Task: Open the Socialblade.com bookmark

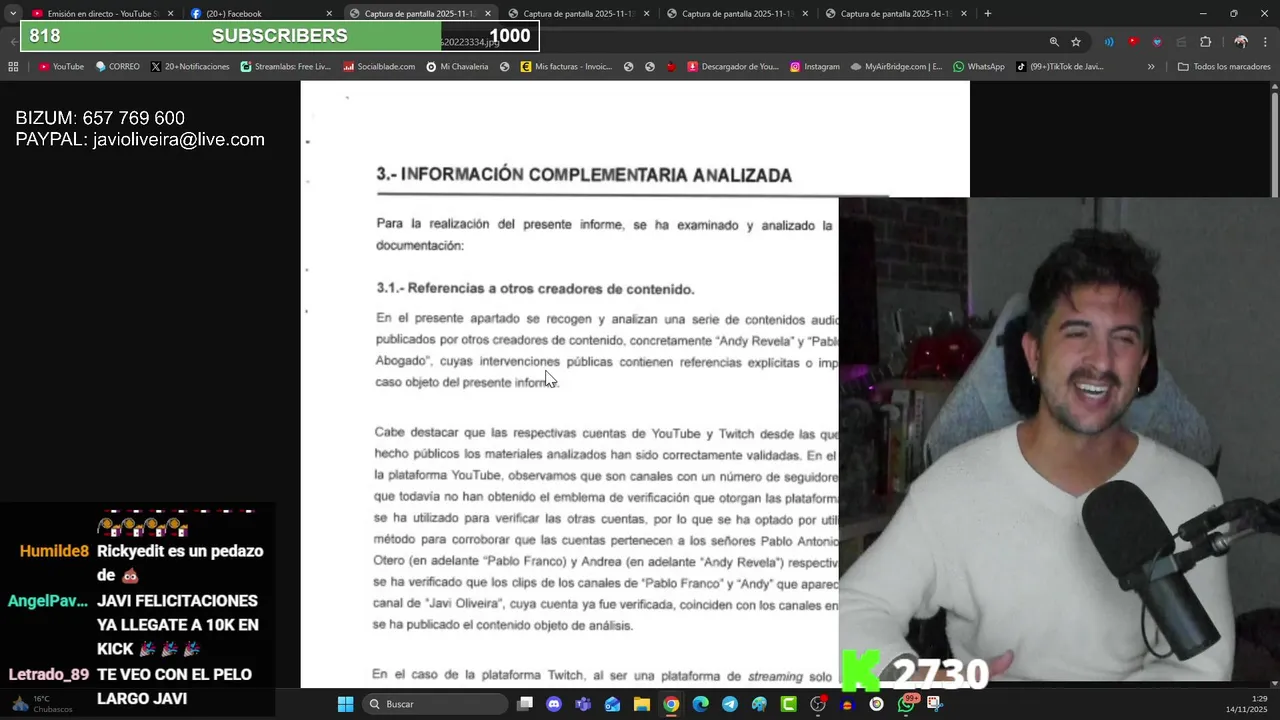Action: pos(379,67)
